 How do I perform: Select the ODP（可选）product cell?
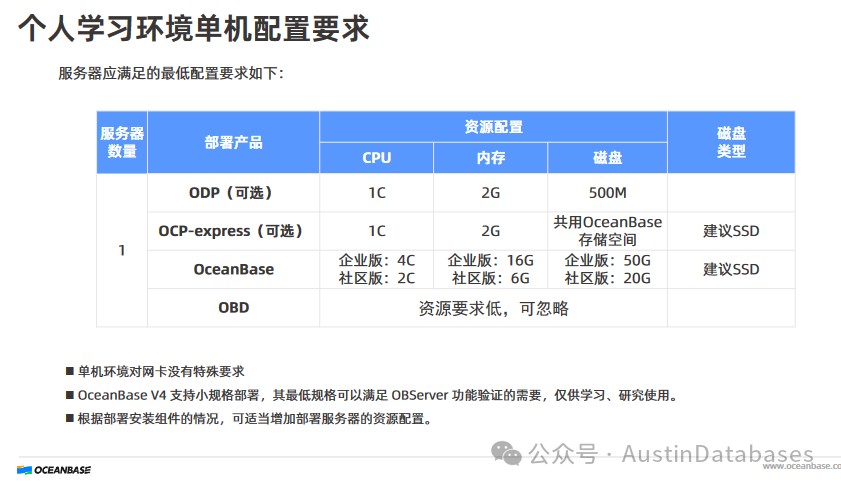pos(233,193)
